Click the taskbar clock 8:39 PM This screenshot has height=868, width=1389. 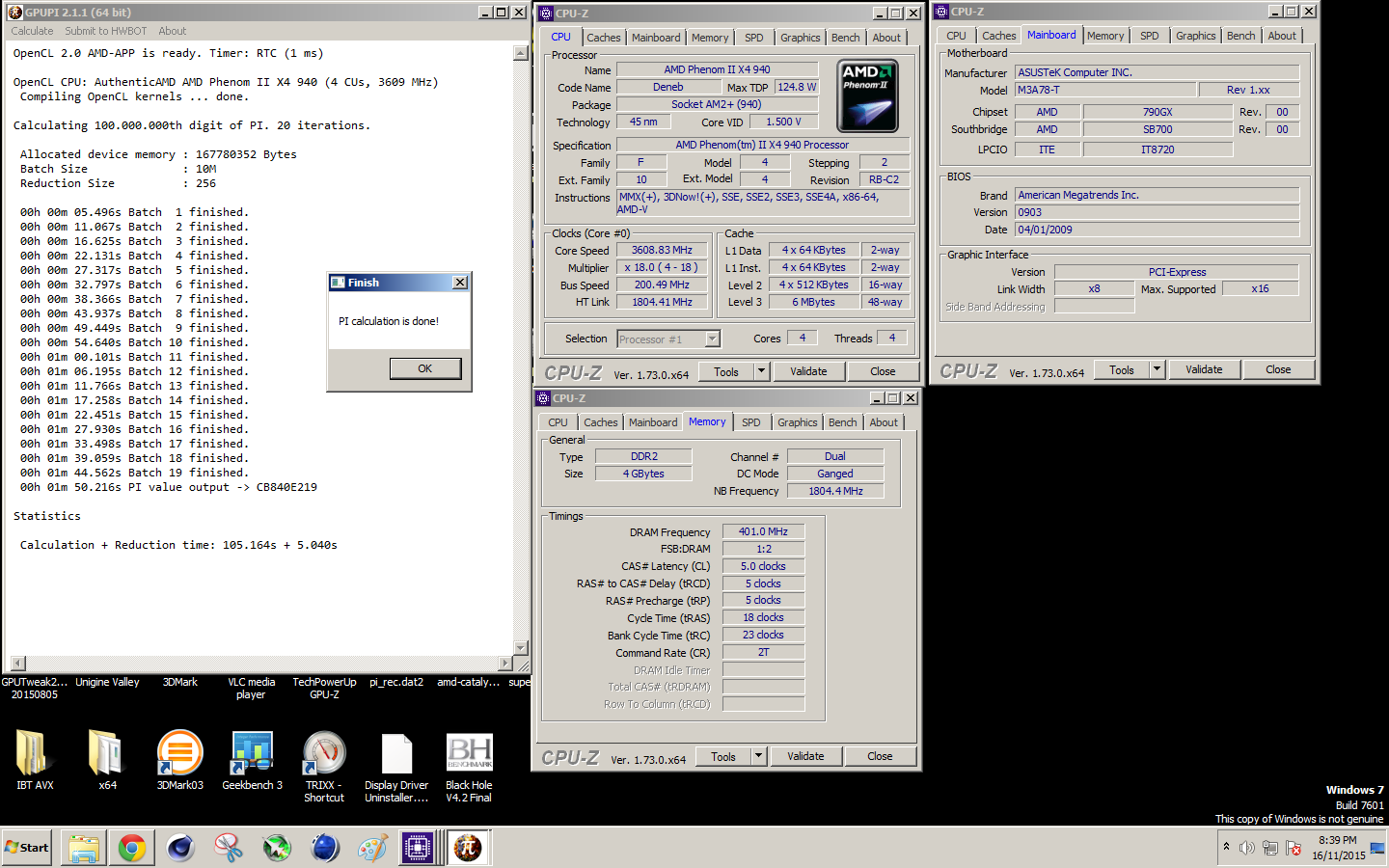pyautogui.click(x=1338, y=840)
